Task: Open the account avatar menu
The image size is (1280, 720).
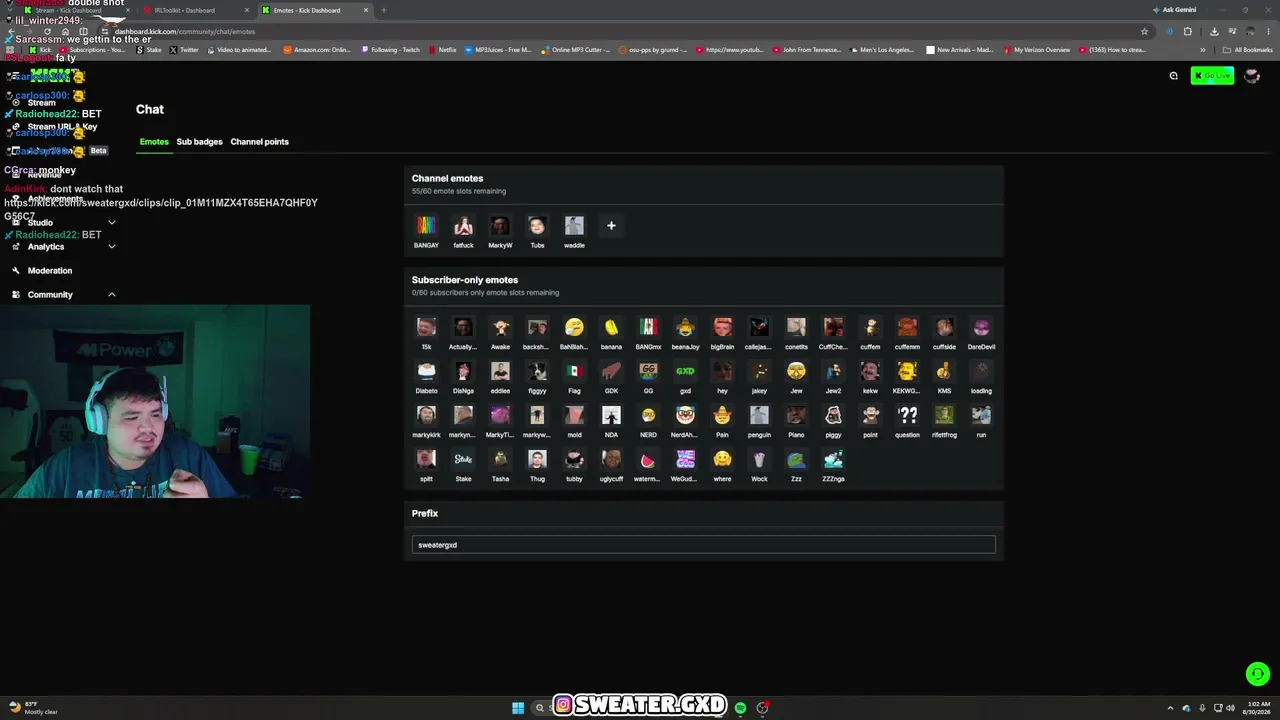Action: click(1251, 76)
